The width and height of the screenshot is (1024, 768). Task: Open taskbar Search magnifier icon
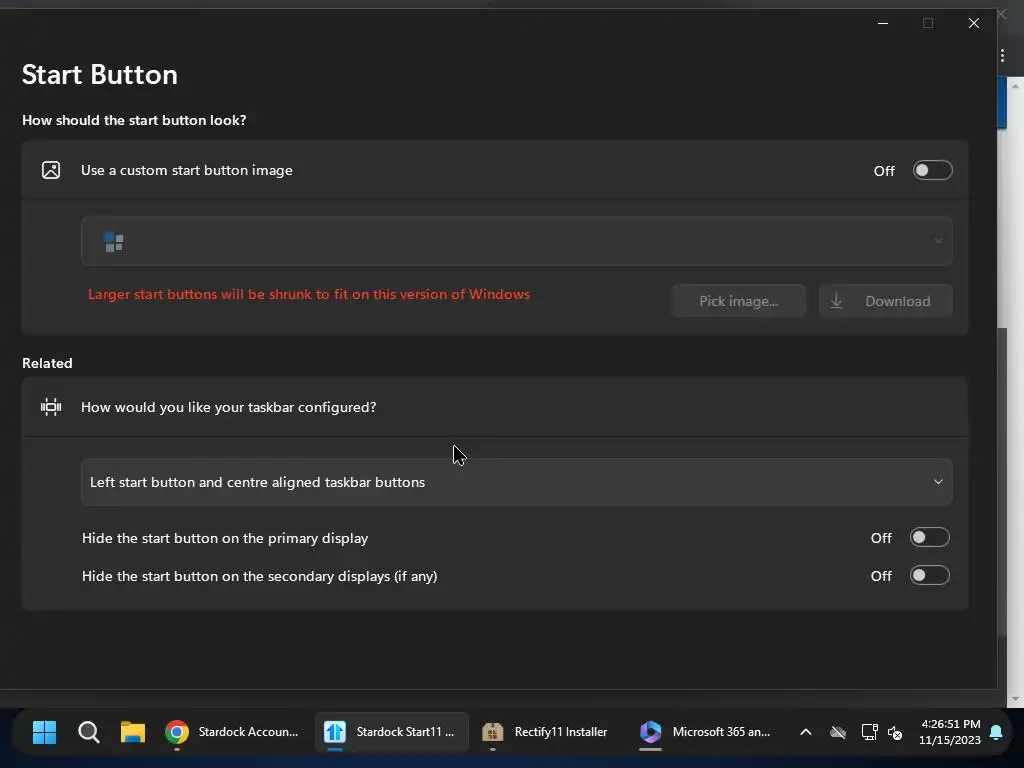coord(89,732)
